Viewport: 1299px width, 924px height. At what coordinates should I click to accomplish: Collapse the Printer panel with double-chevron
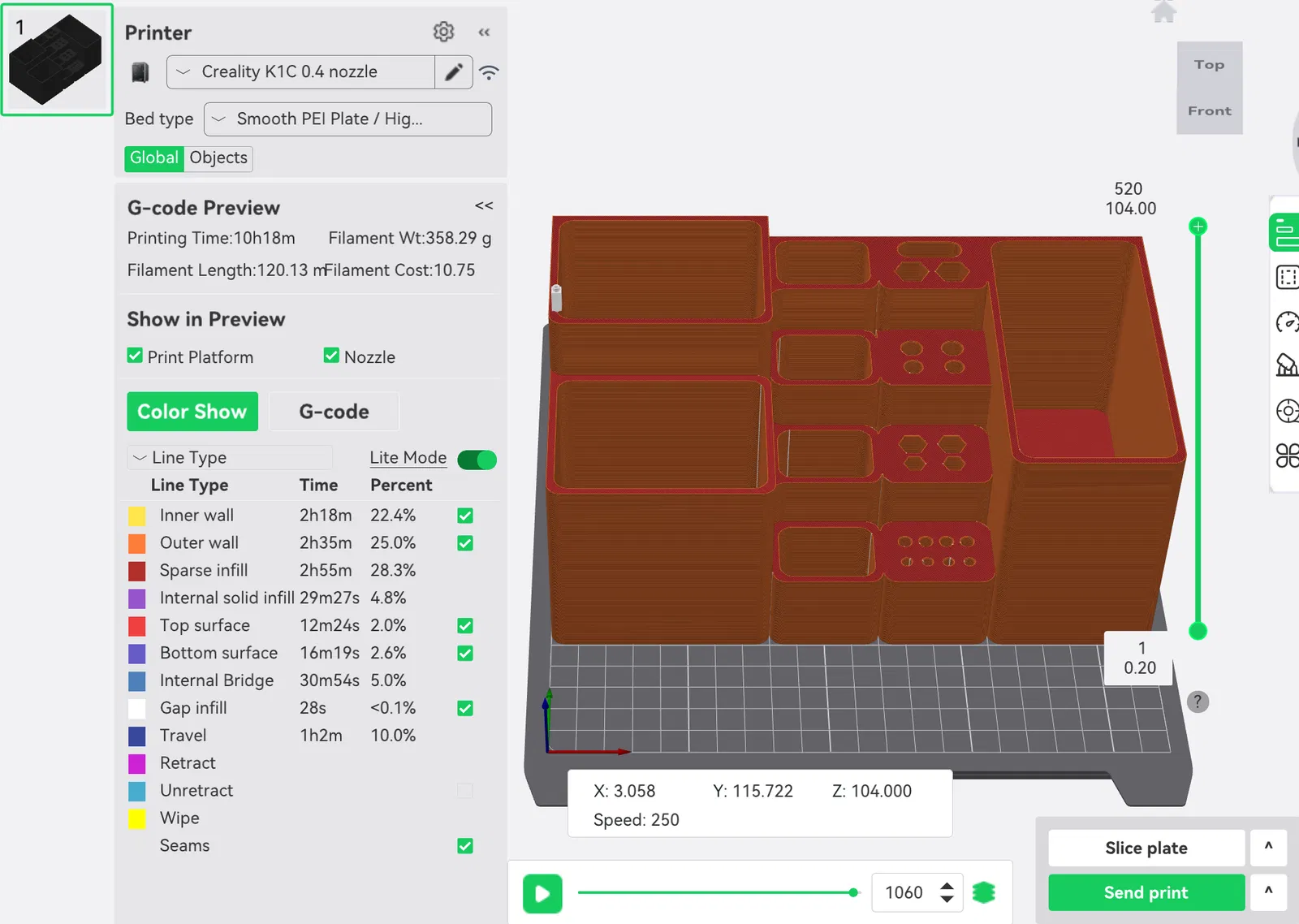tap(485, 32)
